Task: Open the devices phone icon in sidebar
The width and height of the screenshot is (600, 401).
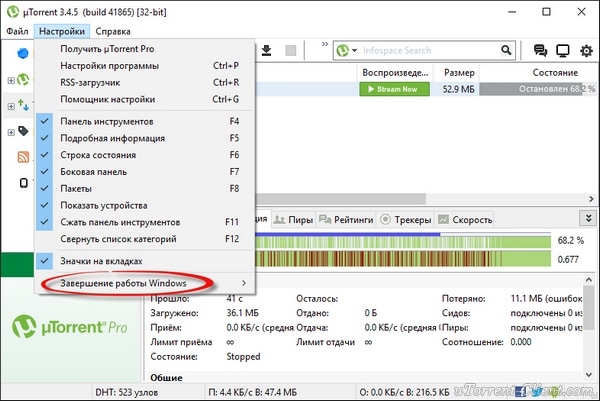Action: [24, 183]
